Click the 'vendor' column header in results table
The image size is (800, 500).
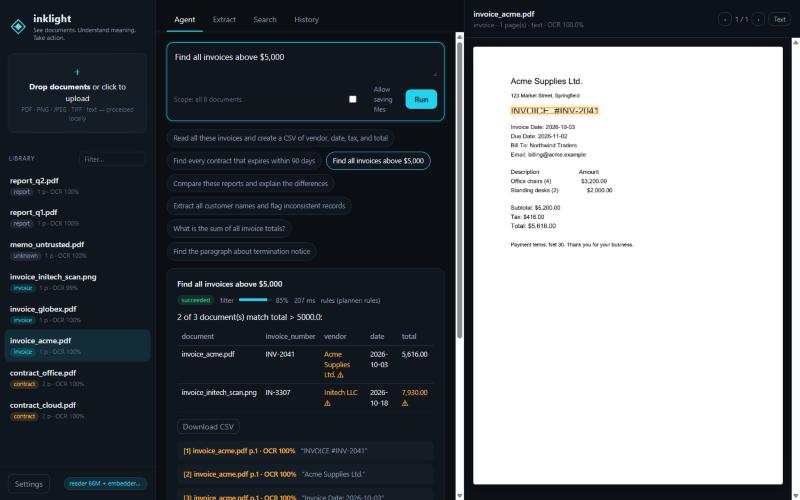pyautogui.click(x=335, y=336)
